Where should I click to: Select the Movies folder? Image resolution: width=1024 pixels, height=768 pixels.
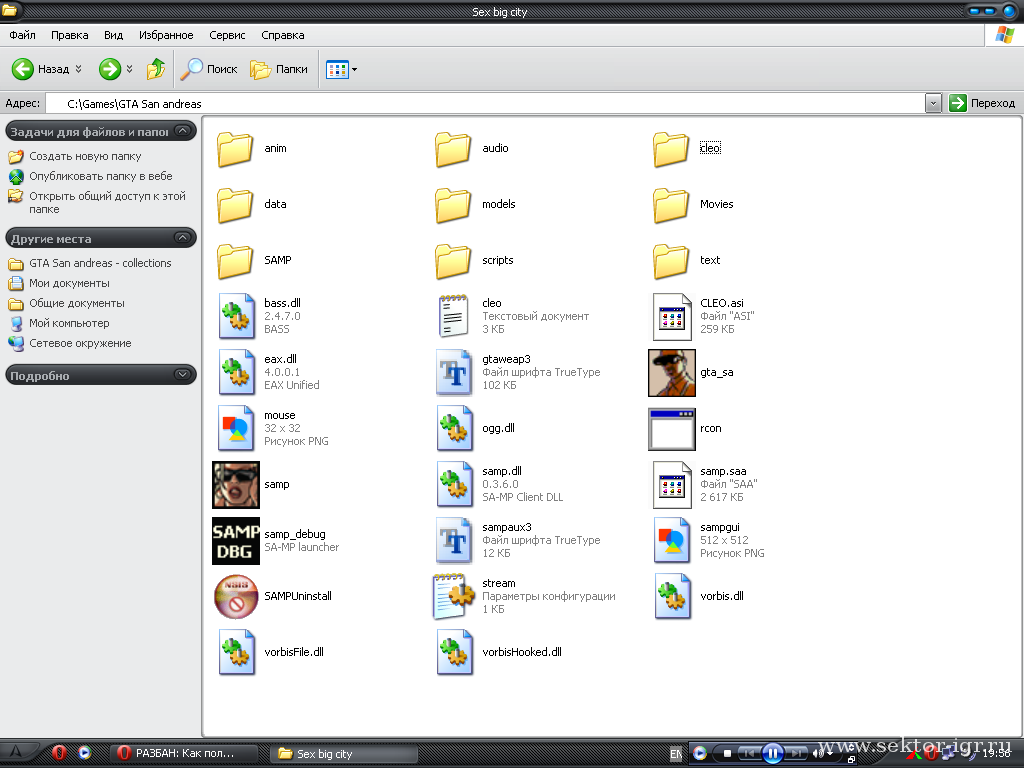click(671, 205)
